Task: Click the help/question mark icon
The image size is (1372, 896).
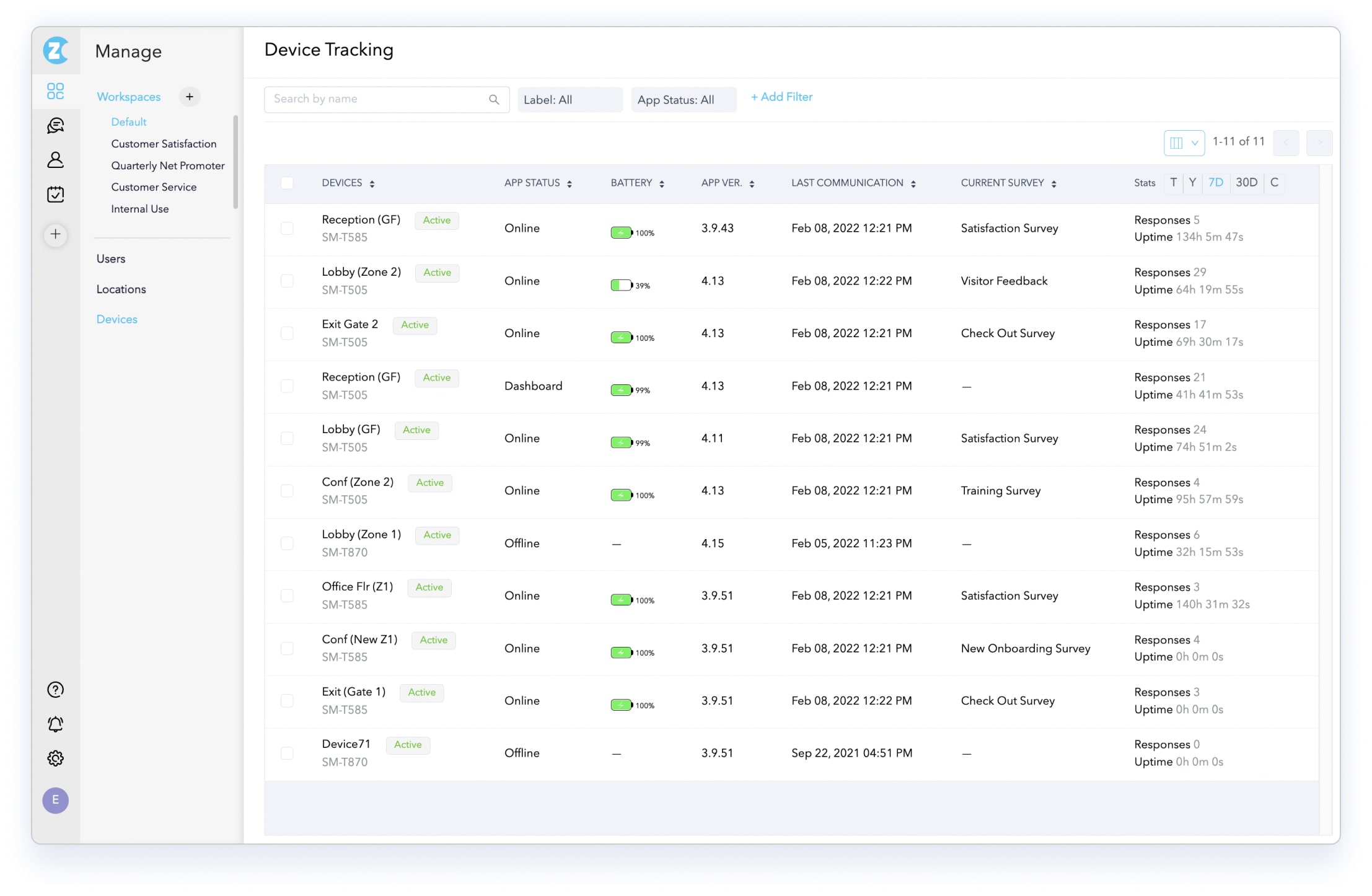Action: [x=55, y=690]
